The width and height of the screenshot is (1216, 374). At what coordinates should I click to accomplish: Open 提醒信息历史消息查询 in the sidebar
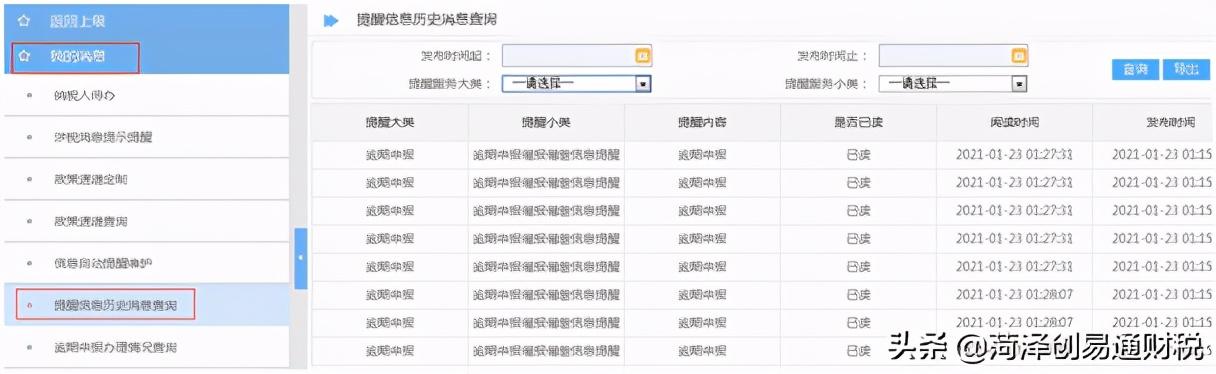click(115, 305)
